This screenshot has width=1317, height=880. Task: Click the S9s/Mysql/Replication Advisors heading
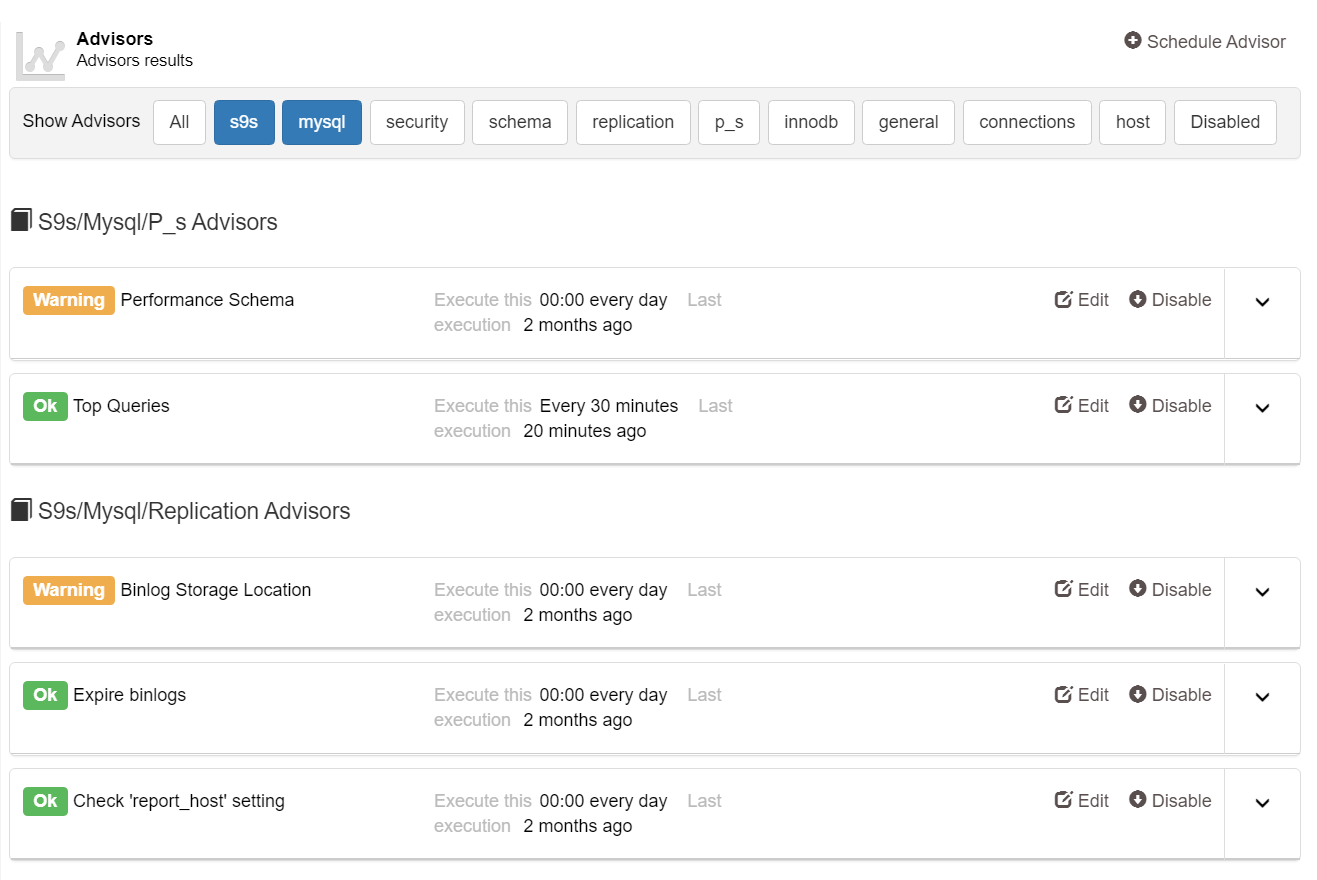[x=194, y=511]
